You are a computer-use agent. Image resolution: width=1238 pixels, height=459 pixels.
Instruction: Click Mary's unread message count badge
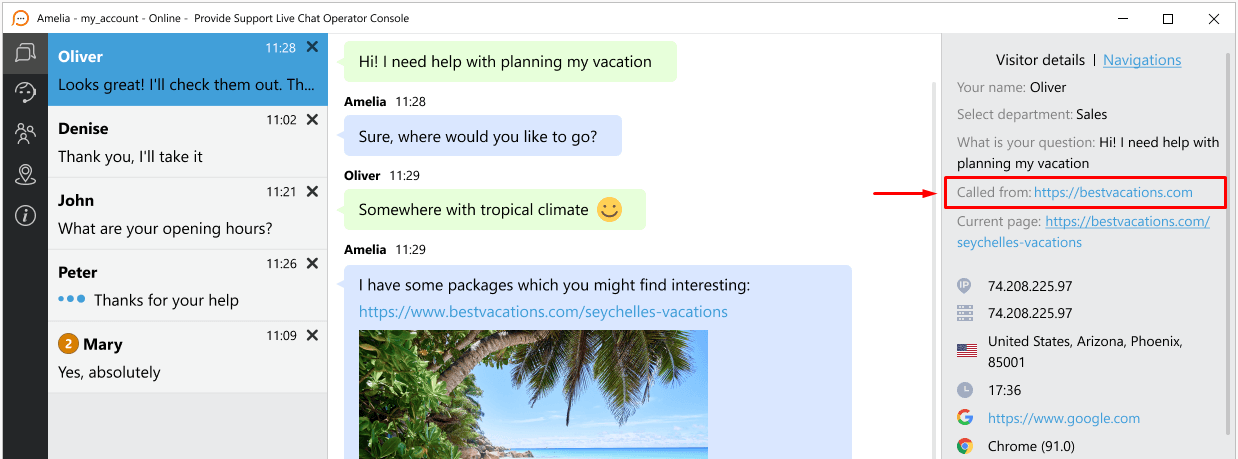[68, 344]
